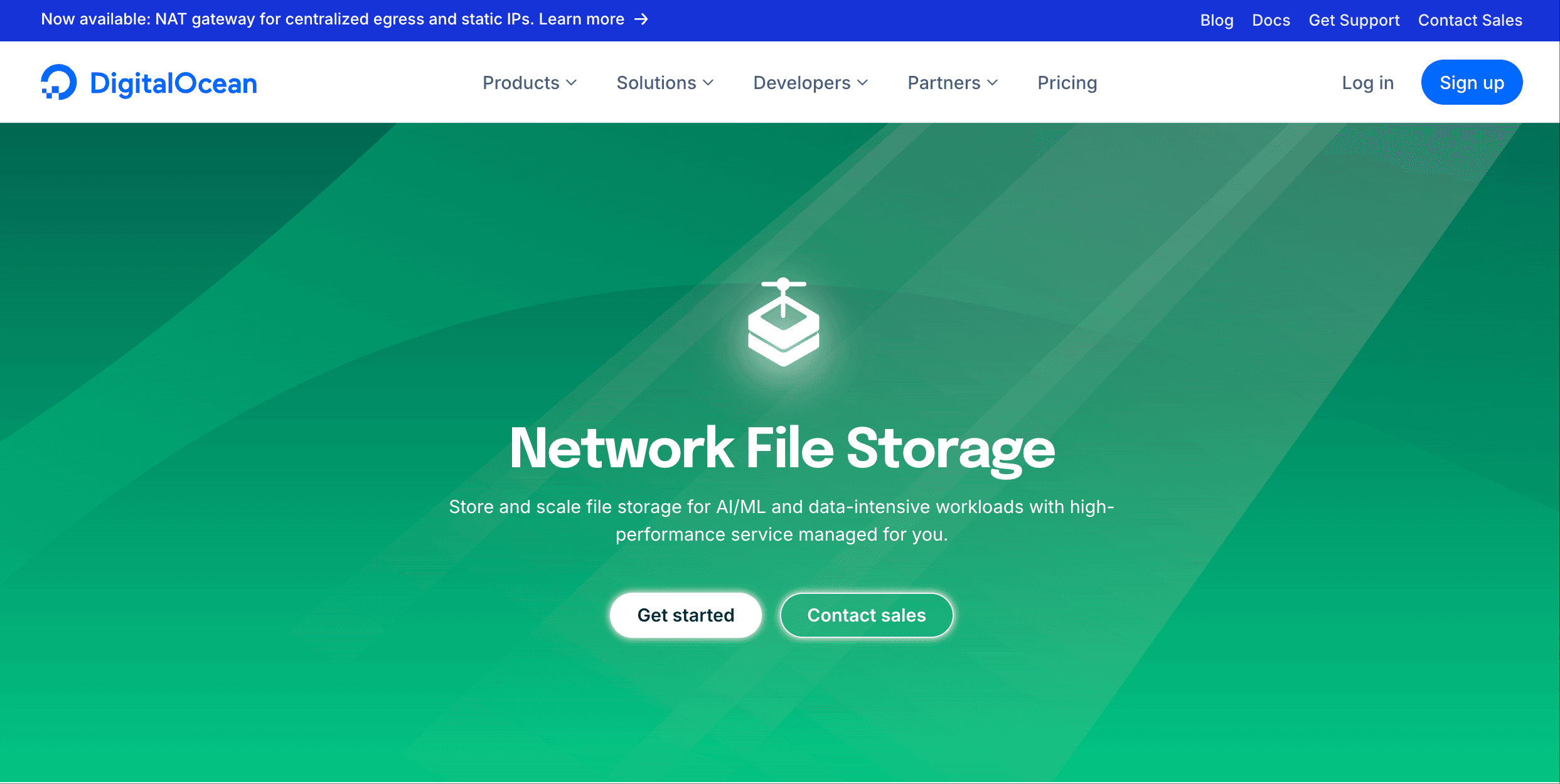This screenshot has width=1560, height=784.
Task: Open the Products menu label
Action: [x=520, y=83]
